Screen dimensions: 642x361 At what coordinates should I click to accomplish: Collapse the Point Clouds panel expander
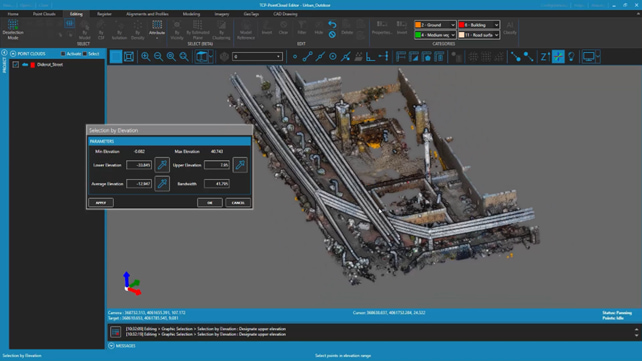tap(13, 54)
